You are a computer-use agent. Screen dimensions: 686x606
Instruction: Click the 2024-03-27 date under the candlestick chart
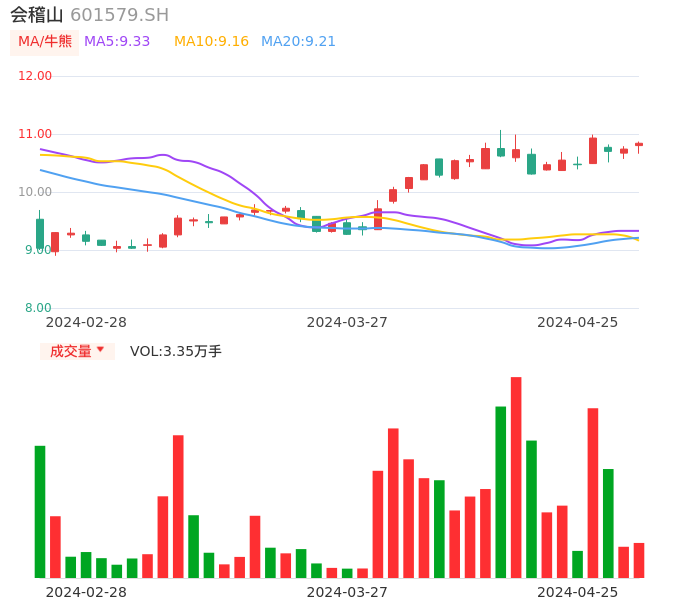coord(347,322)
